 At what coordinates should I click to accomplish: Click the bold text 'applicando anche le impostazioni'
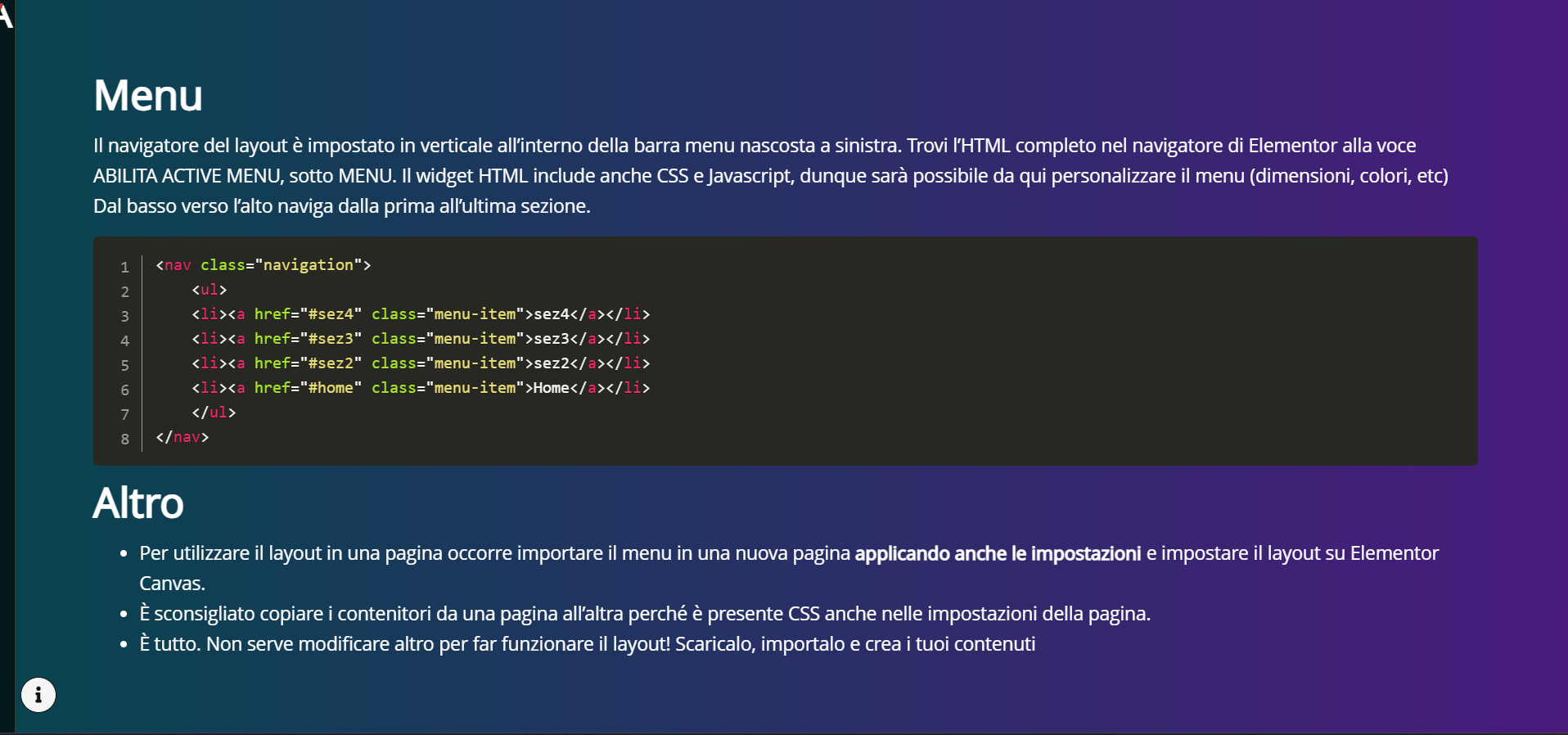point(998,553)
